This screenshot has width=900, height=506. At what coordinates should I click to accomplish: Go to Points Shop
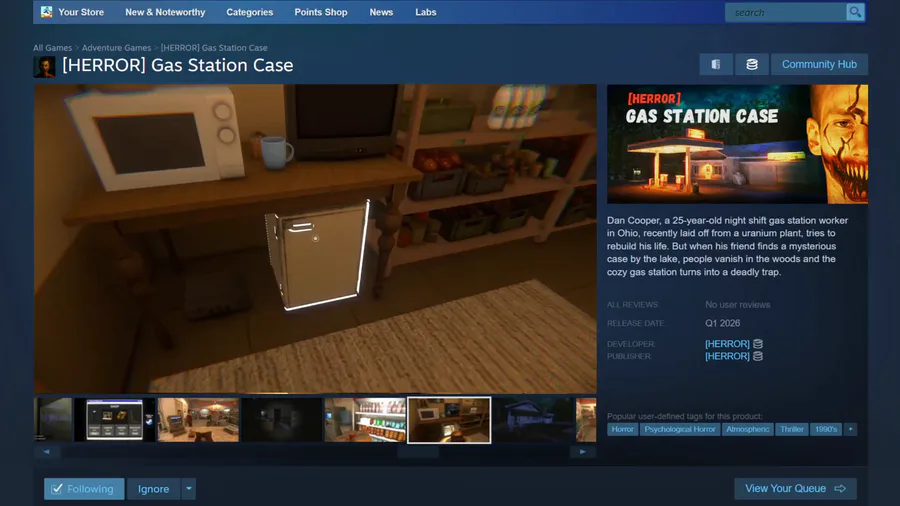coord(321,12)
